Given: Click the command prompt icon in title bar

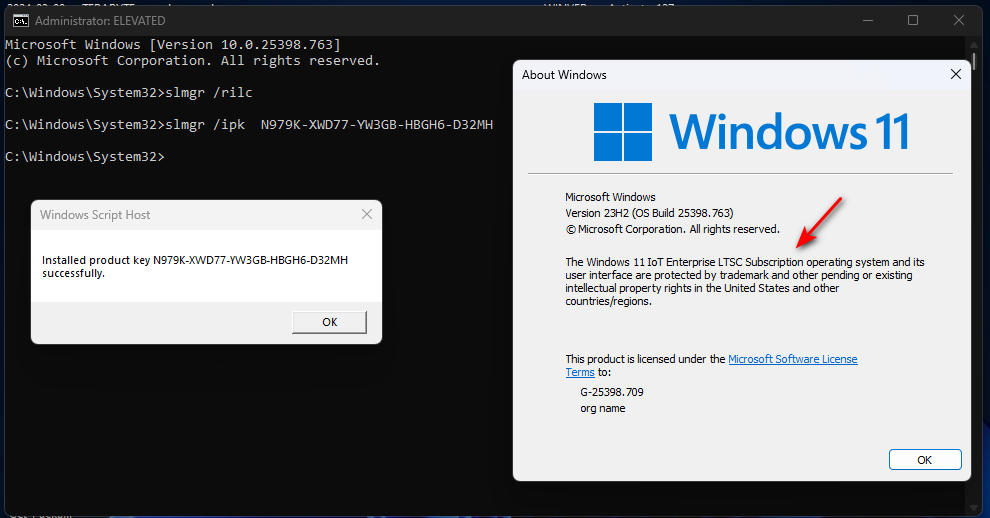Looking at the screenshot, I should coord(20,21).
